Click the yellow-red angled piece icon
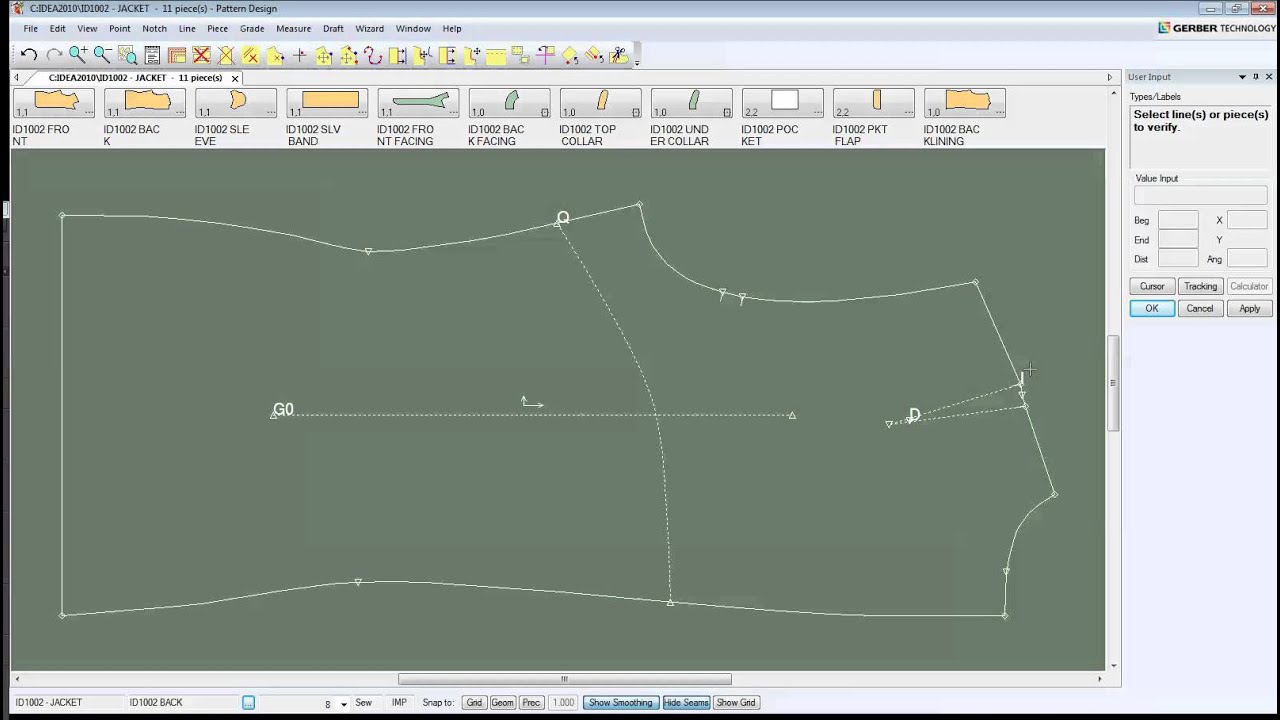1280x720 pixels. [595, 55]
